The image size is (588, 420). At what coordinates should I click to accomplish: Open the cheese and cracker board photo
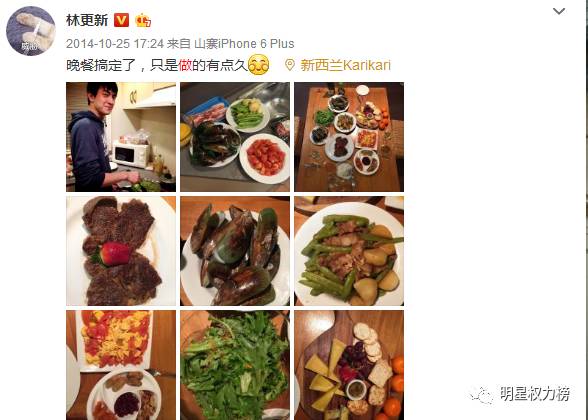click(x=349, y=365)
